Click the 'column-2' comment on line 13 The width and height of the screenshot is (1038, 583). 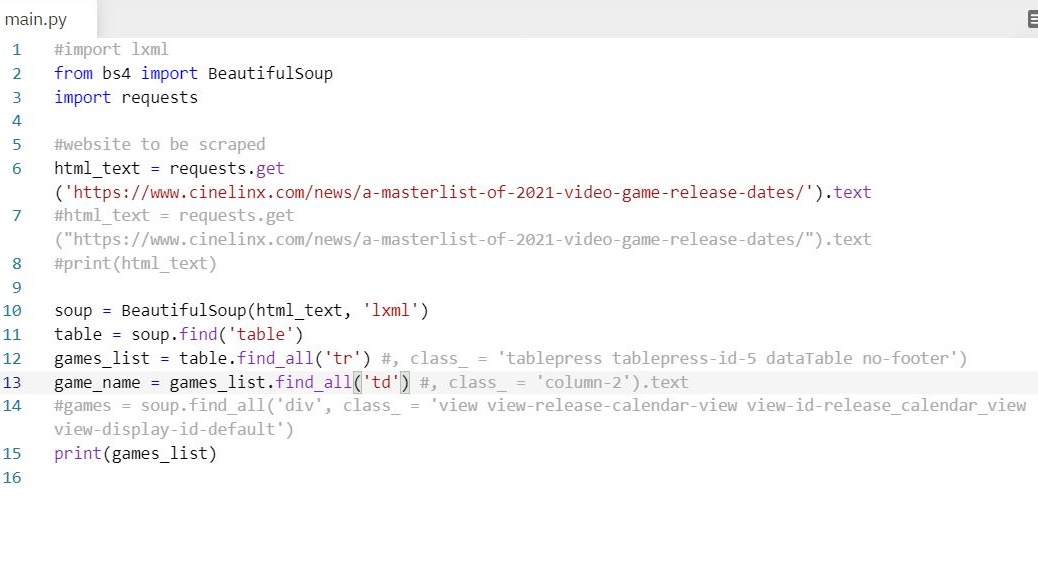click(x=583, y=382)
